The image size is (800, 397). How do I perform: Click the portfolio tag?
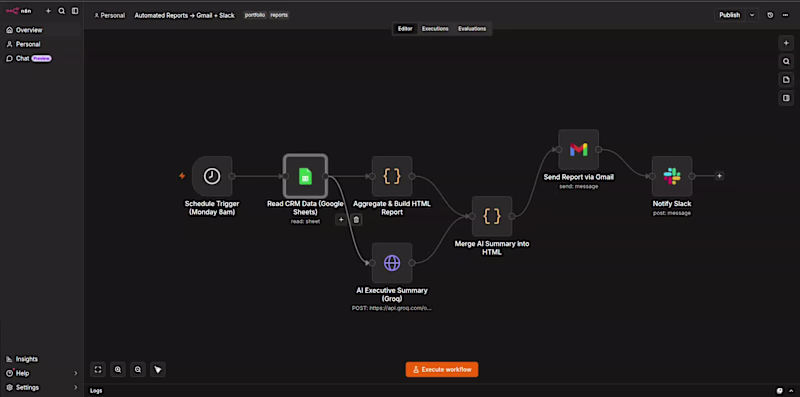click(x=255, y=15)
